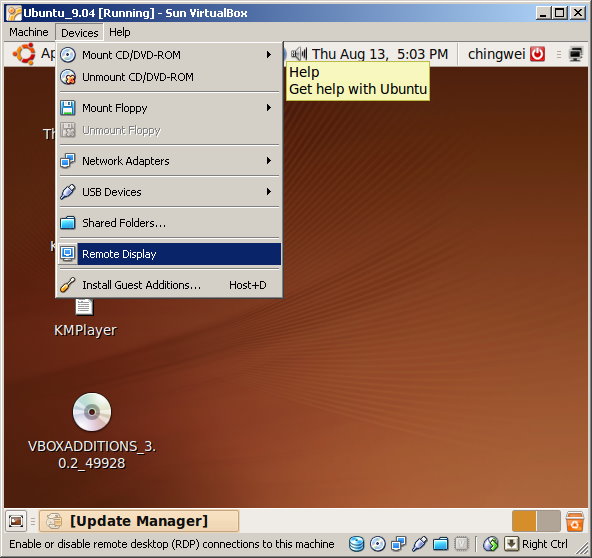The image size is (592, 558).
Task: Click mouse integration indicator in status bar
Action: (x=490, y=544)
